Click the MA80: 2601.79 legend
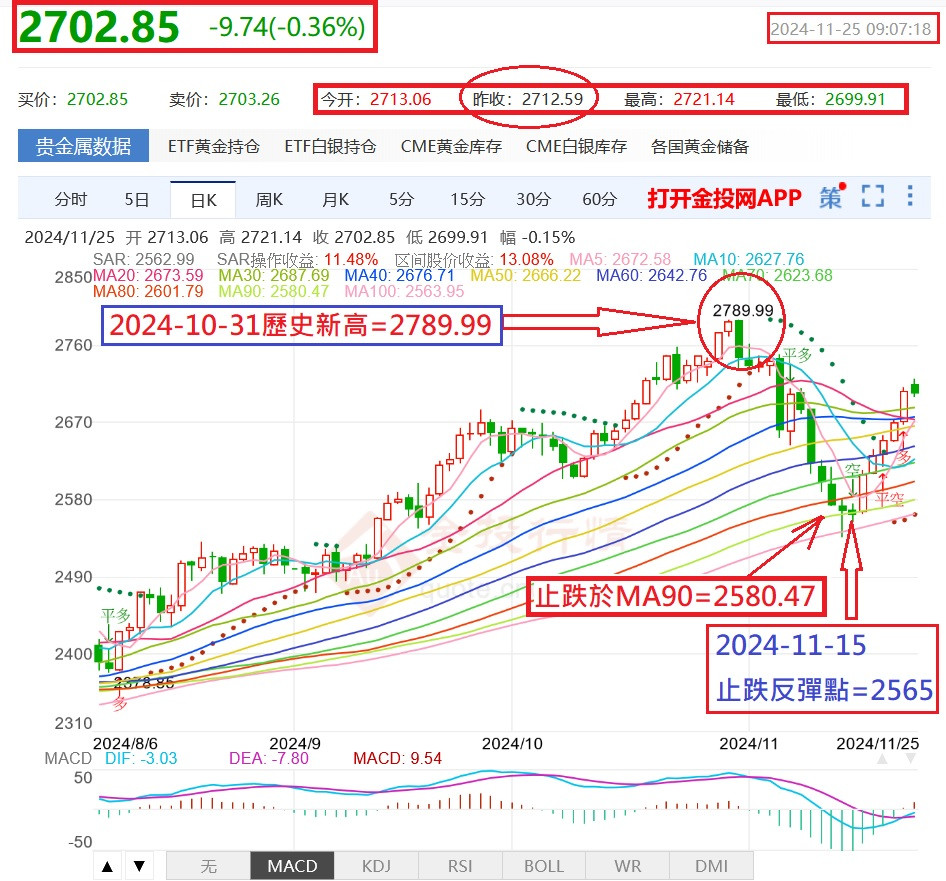Image resolution: width=946 pixels, height=881 pixels. pyautogui.click(x=148, y=291)
